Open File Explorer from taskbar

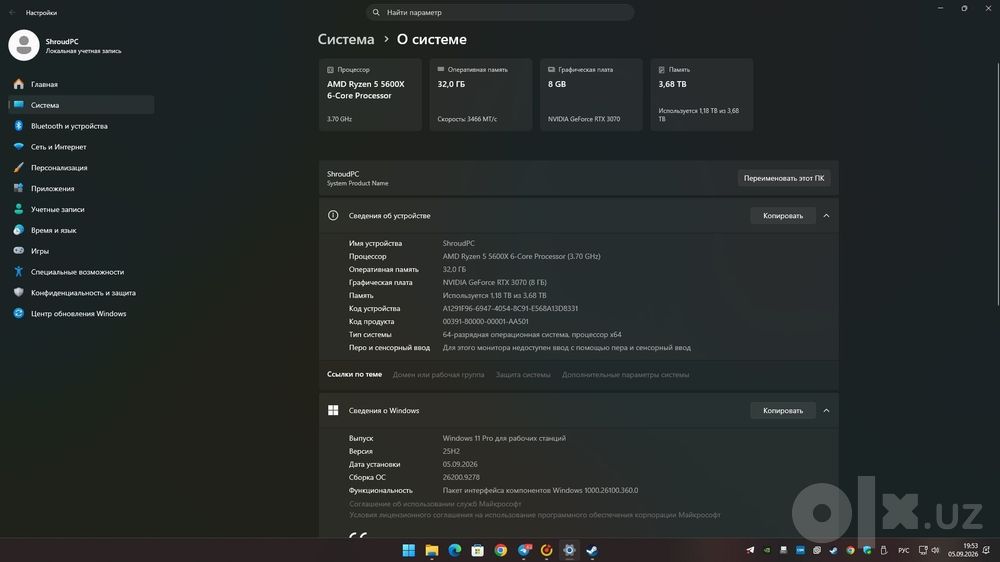pyautogui.click(x=432, y=551)
